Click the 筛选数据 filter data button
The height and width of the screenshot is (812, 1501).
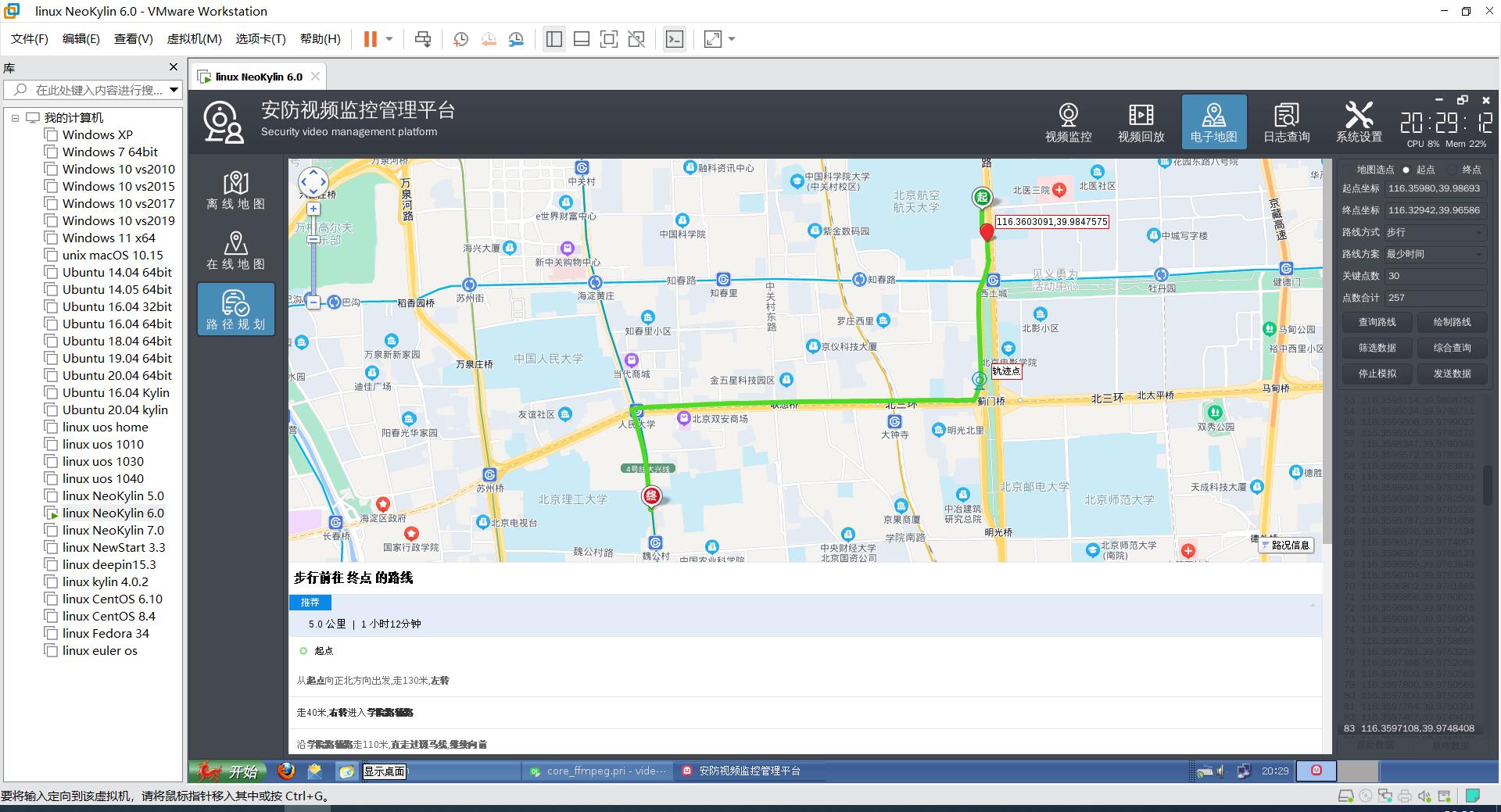(1377, 348)
